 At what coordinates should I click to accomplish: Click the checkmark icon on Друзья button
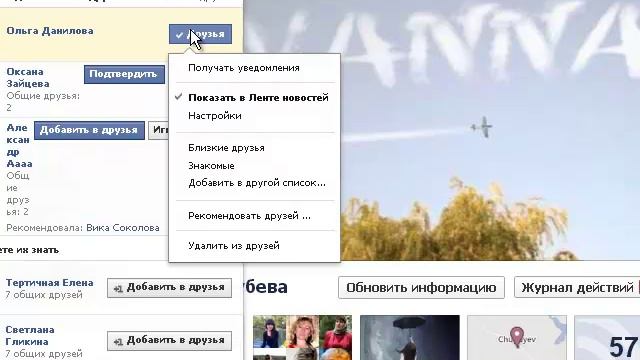pyautogui.click(x=179, y=35)
